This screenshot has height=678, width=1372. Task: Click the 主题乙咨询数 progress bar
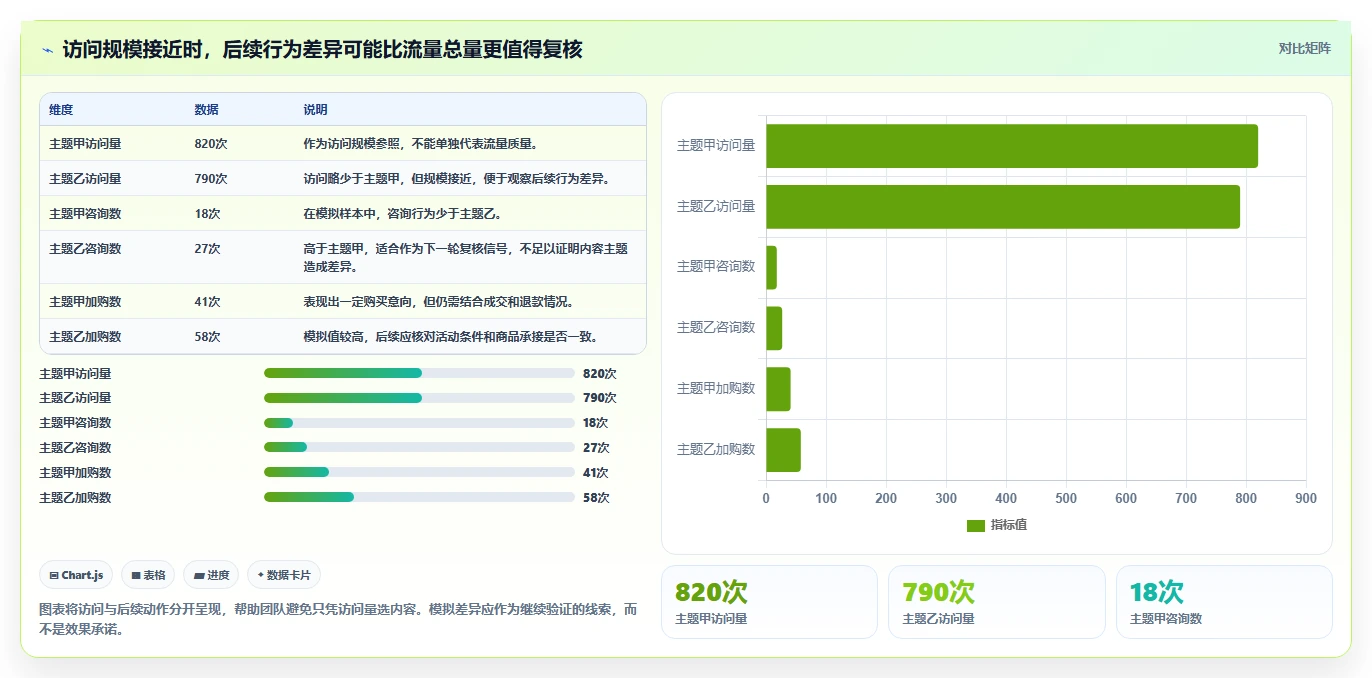pyautogui.click(x=419, y=448)
